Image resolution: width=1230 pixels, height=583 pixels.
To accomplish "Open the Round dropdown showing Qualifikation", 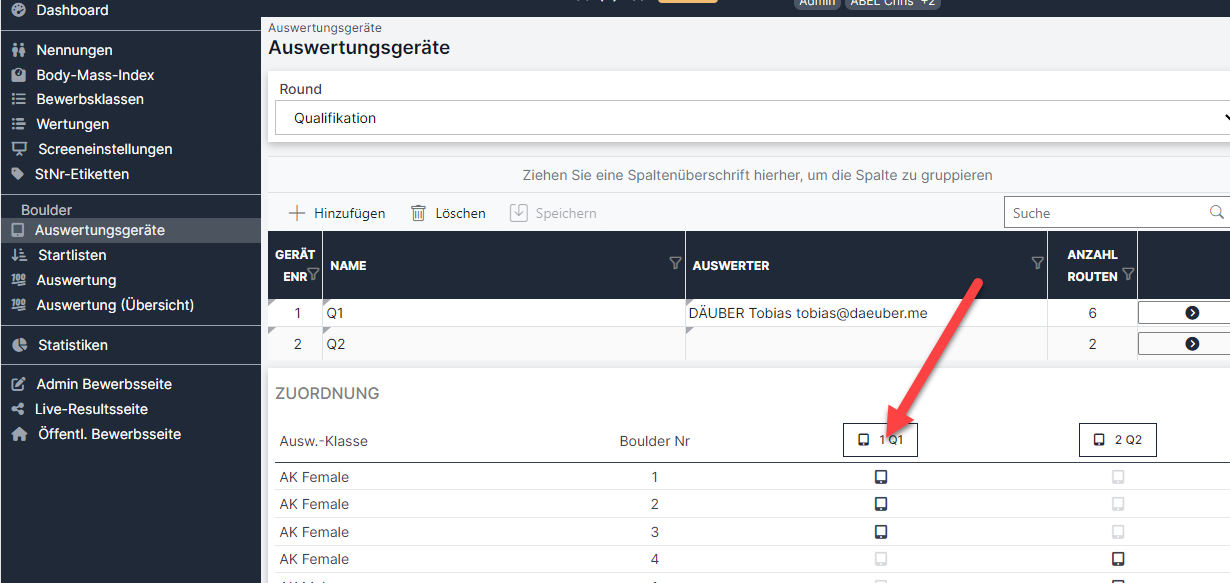I will [752, 118].
